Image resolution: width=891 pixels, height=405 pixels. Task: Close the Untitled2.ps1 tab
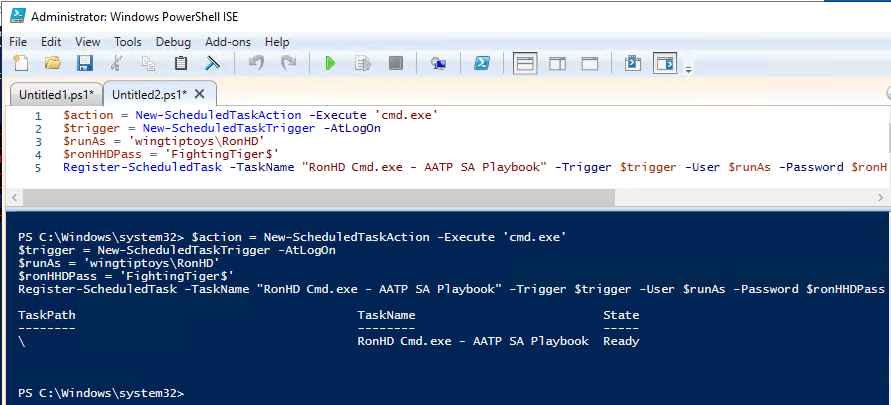click(199, 94)
